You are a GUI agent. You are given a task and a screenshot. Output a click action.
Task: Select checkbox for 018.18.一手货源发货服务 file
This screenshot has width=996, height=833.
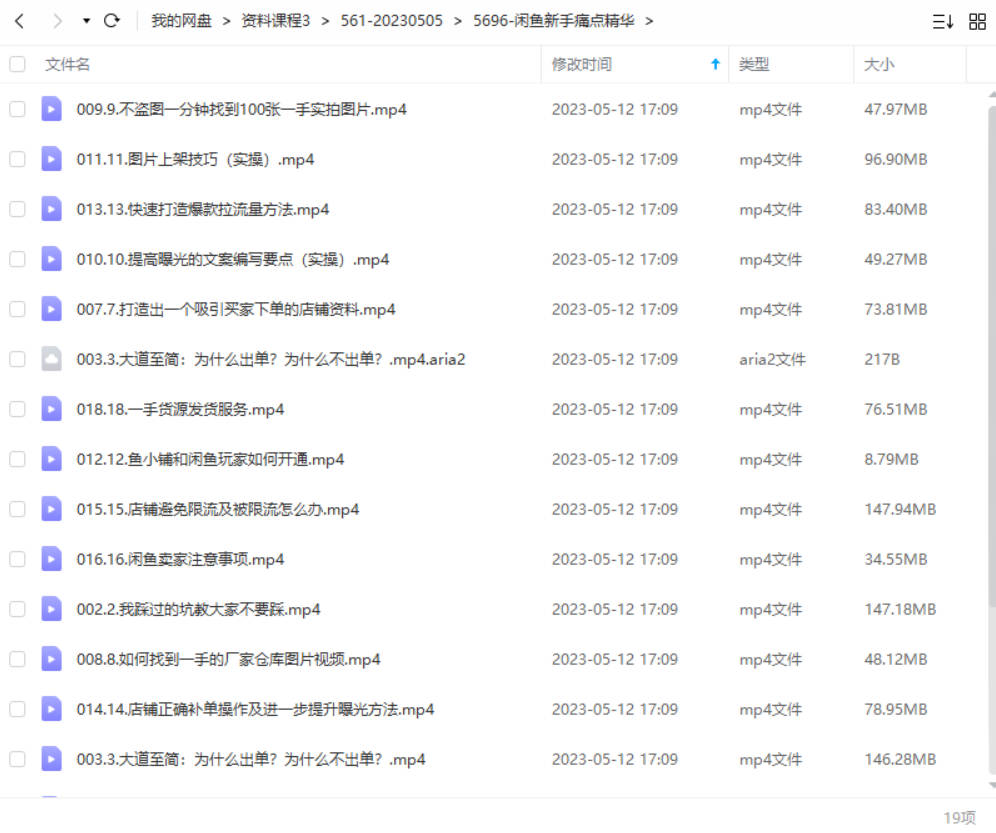click(x=17, y=409)
